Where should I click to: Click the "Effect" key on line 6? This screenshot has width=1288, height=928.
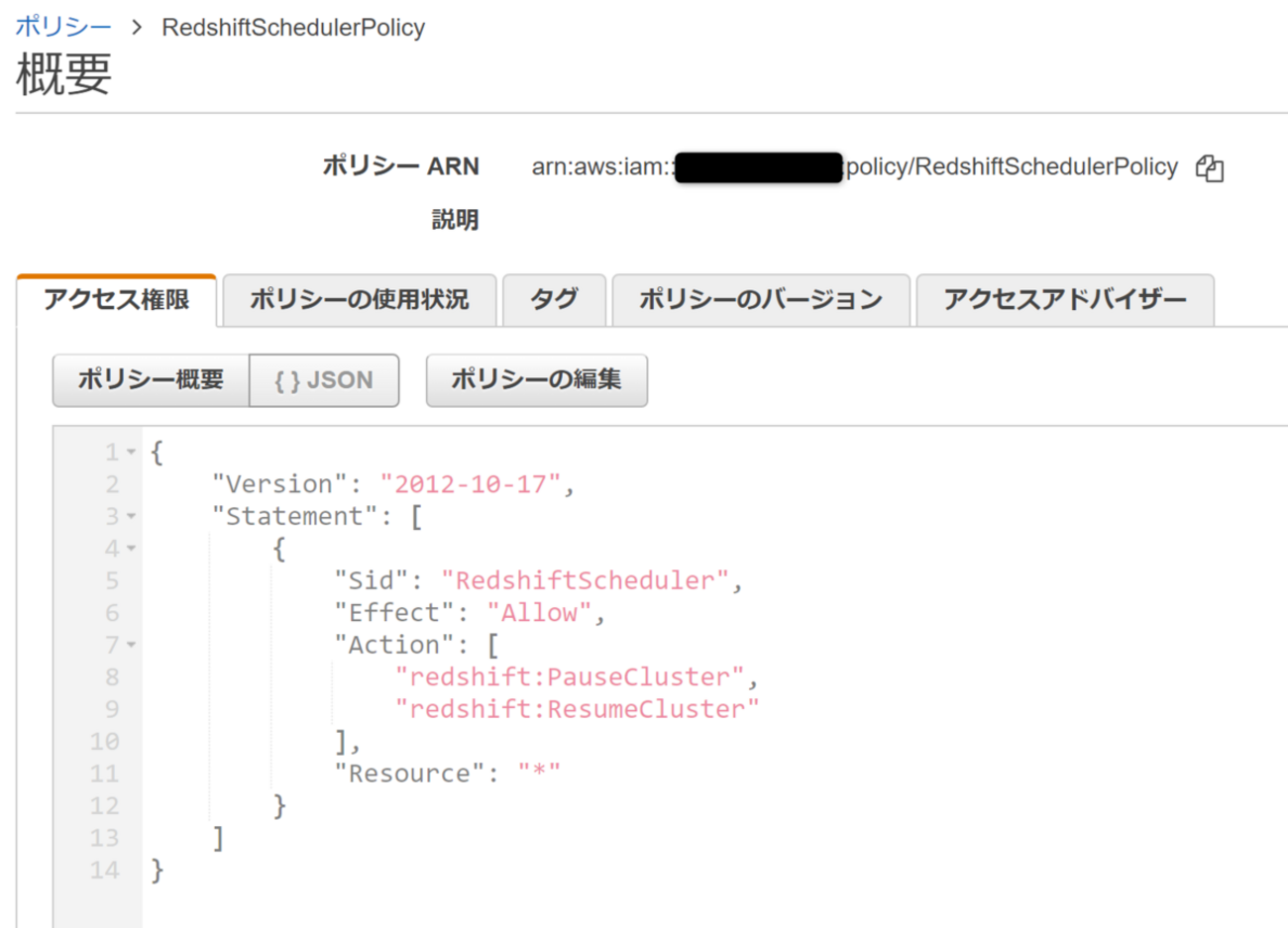click(x=394, y=613)
